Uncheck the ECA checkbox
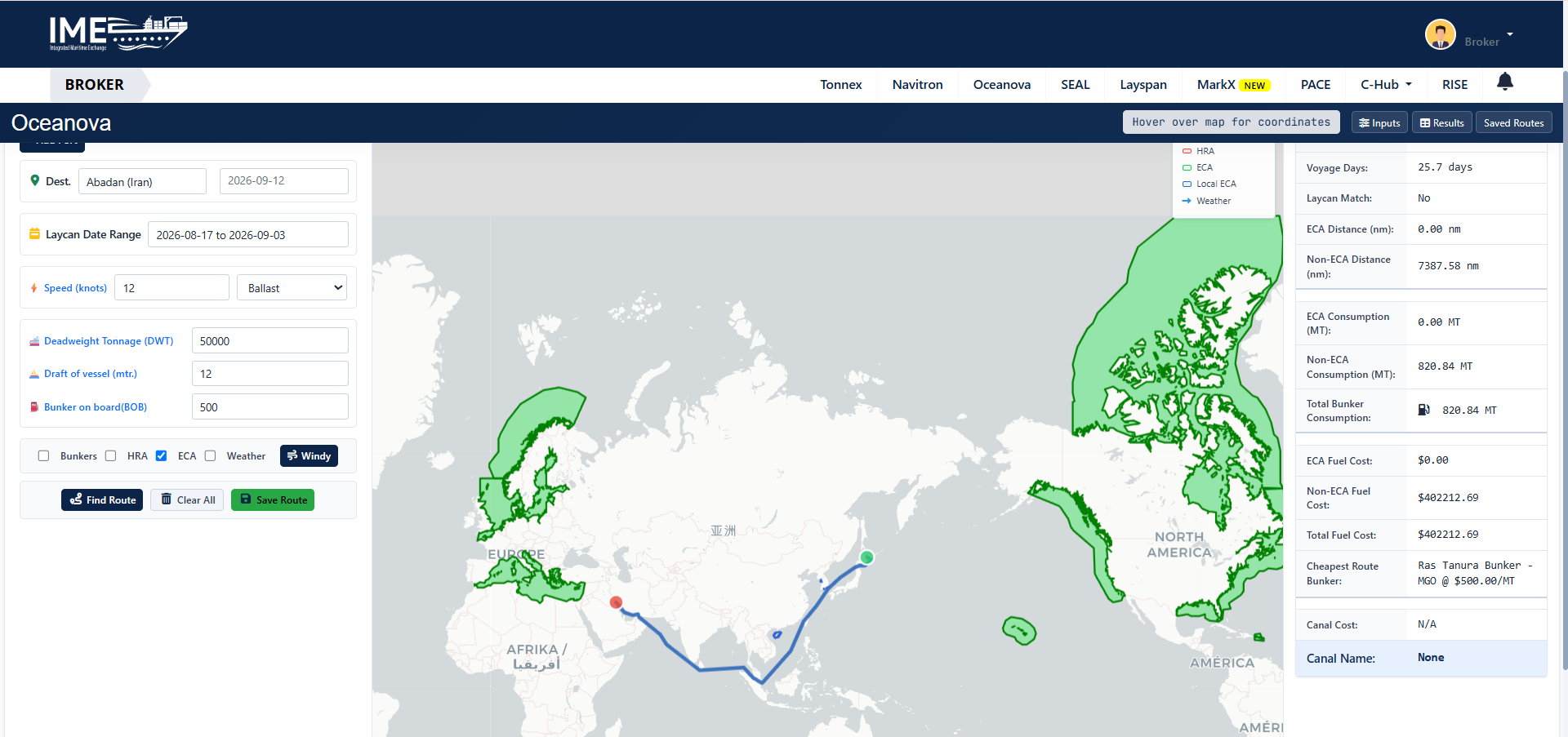 point(161,455)
